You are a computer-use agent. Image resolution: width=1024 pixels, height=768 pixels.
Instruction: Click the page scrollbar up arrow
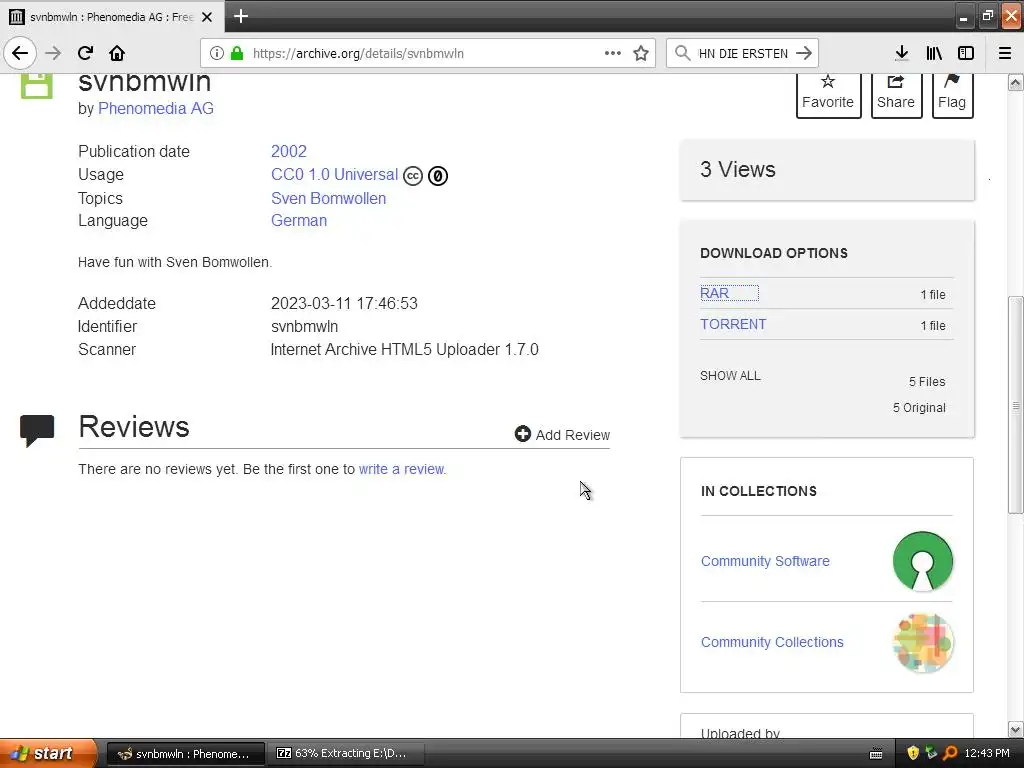pos(1015,83)
